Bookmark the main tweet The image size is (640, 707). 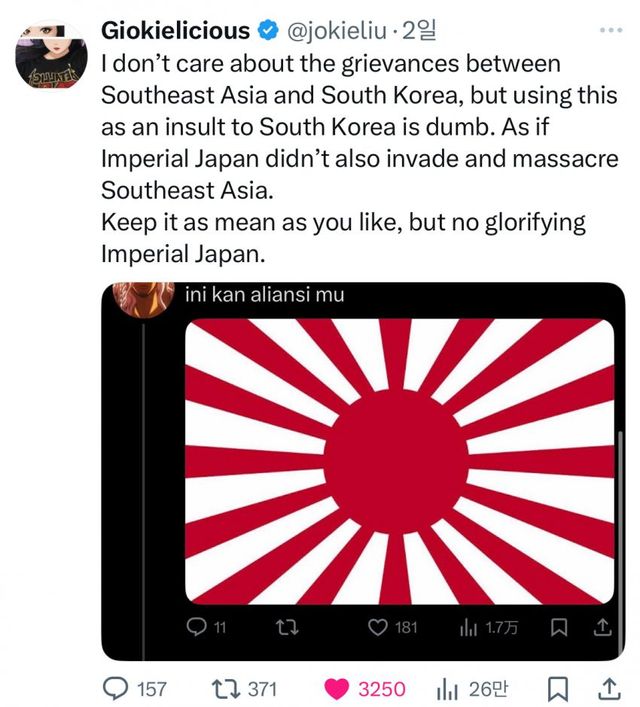click(x=557, y=689)
